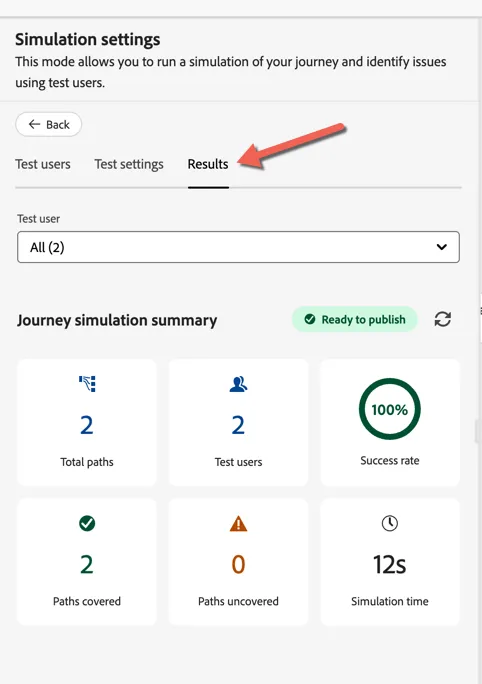
Task: Open the Test user dropdown showing All (2)
Action: pos(238,247)
